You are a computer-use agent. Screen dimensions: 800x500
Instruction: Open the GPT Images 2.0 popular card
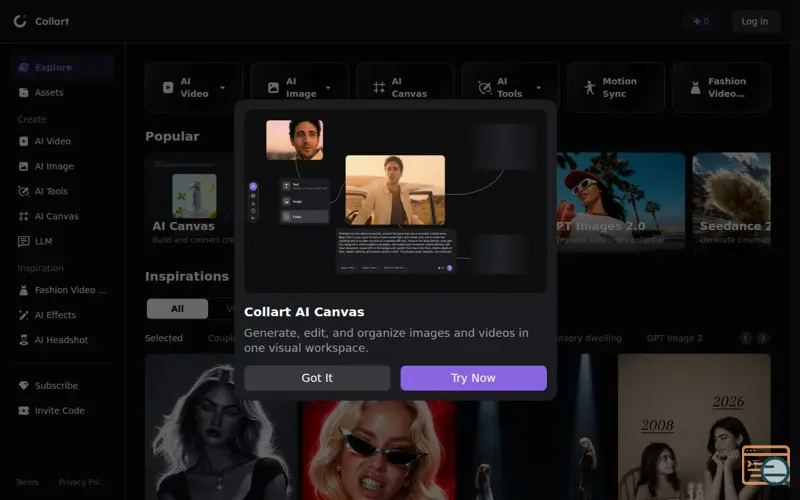(620, 201)
